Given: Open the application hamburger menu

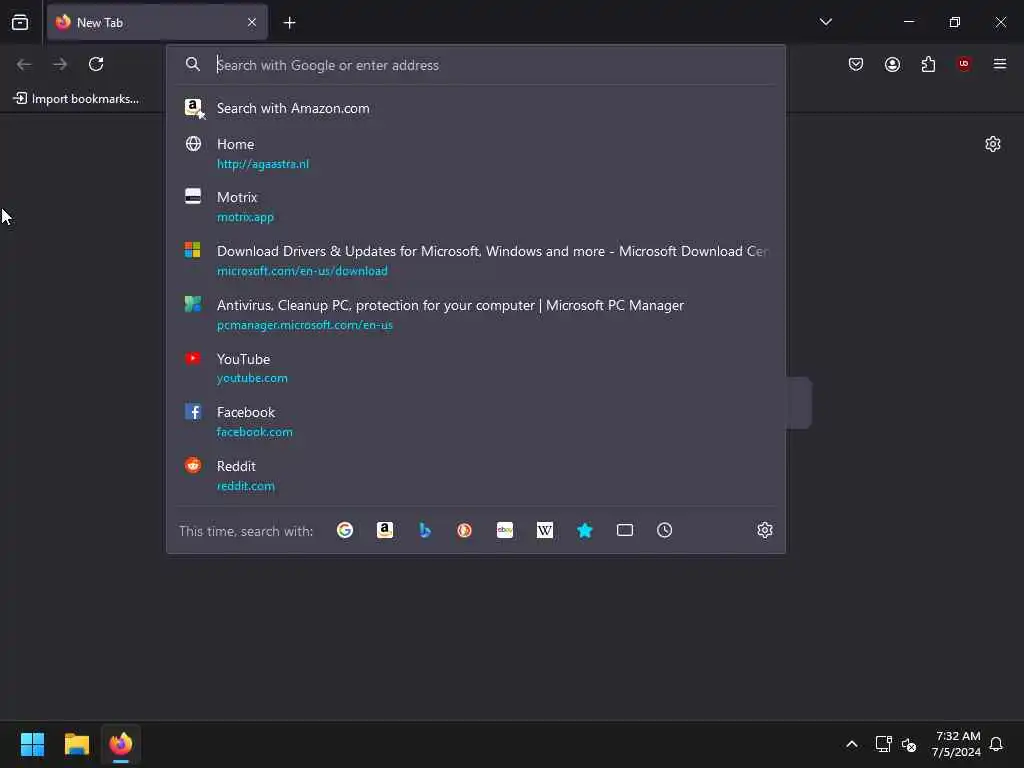Looking at the screenshot, I should pyautogui.click(x=999, y=64).
